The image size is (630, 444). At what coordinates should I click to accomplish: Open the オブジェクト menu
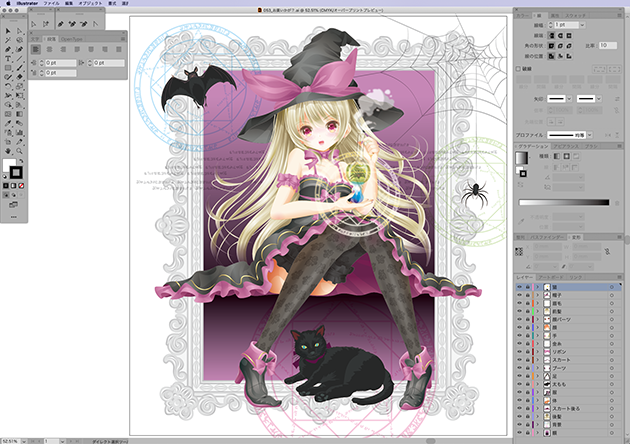(90, 3)
